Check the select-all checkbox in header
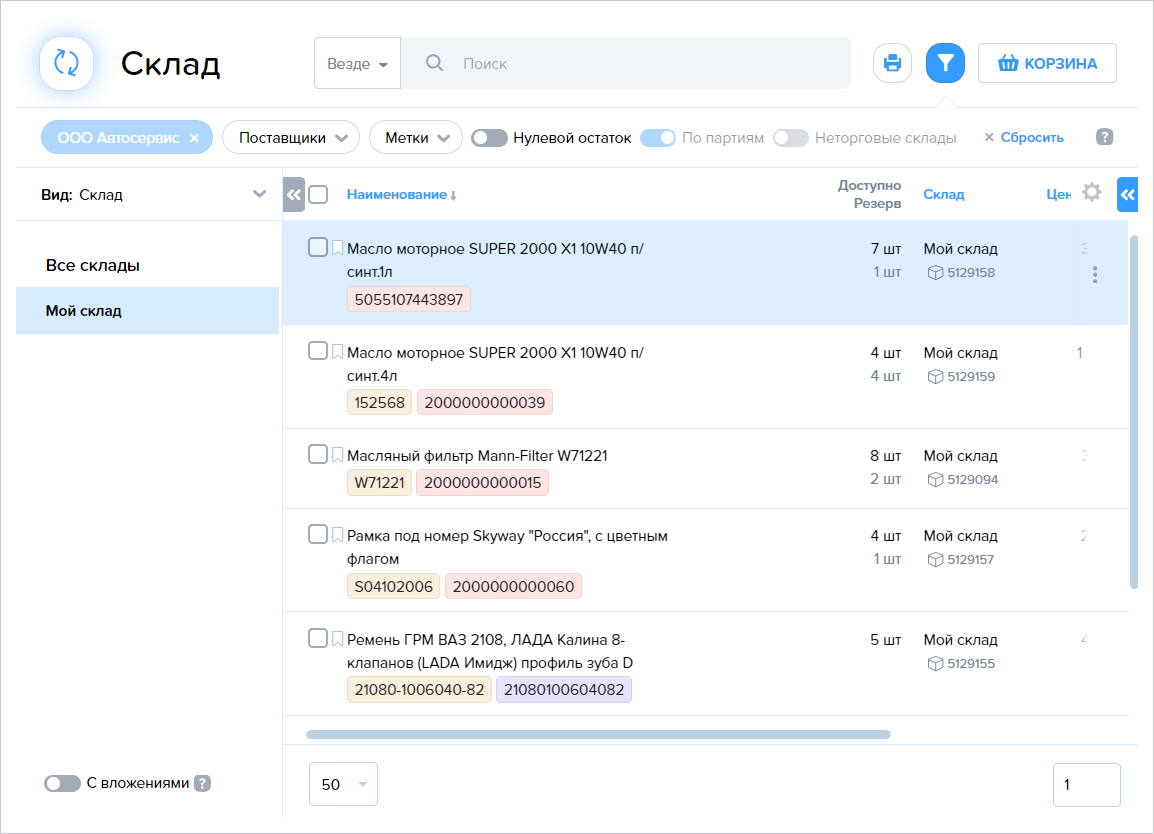 tap(318, 194)
